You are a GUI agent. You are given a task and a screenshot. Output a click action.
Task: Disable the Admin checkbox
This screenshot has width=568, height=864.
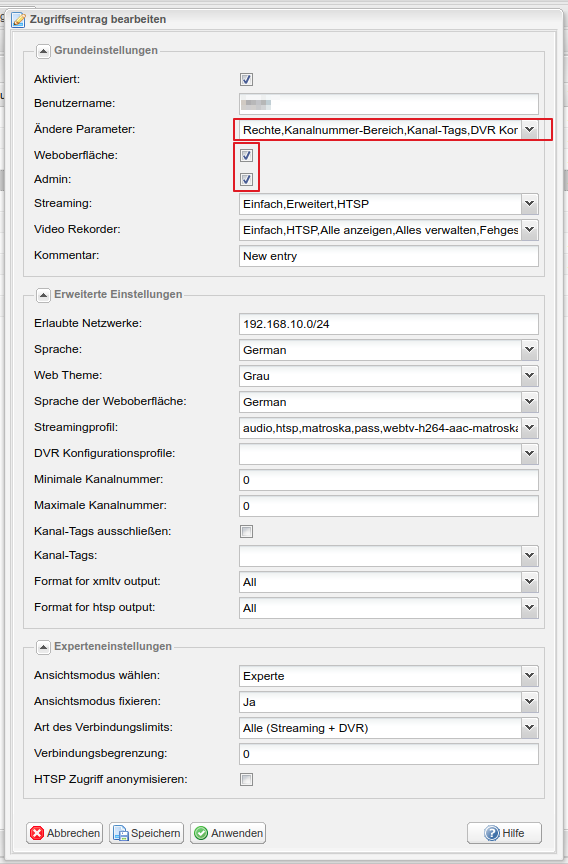point(246,180)
